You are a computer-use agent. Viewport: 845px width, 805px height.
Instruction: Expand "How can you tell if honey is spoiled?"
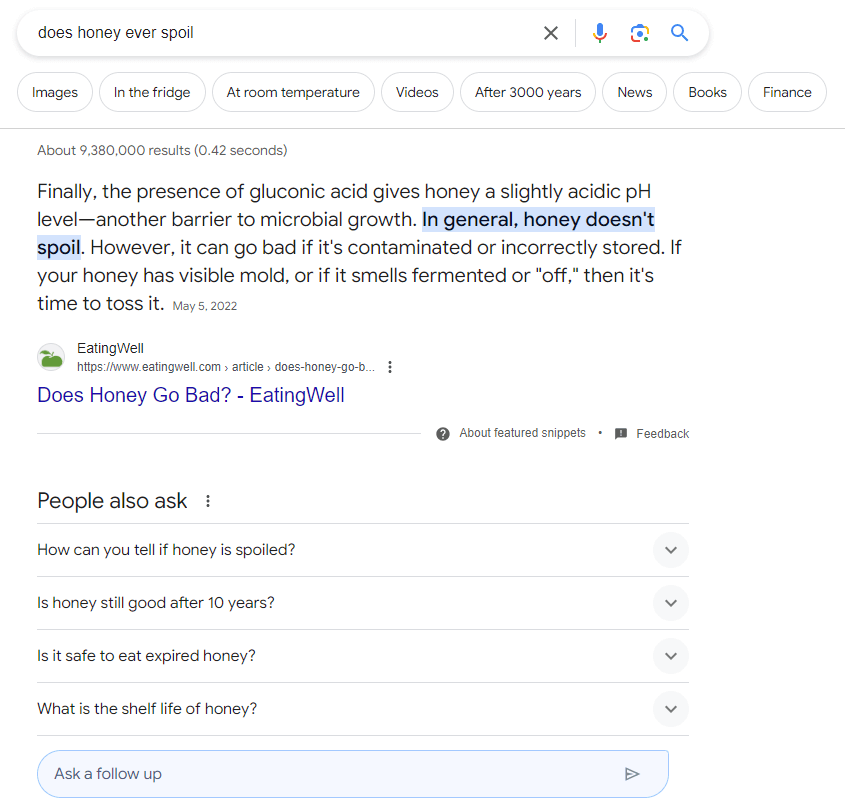(671, 550)
